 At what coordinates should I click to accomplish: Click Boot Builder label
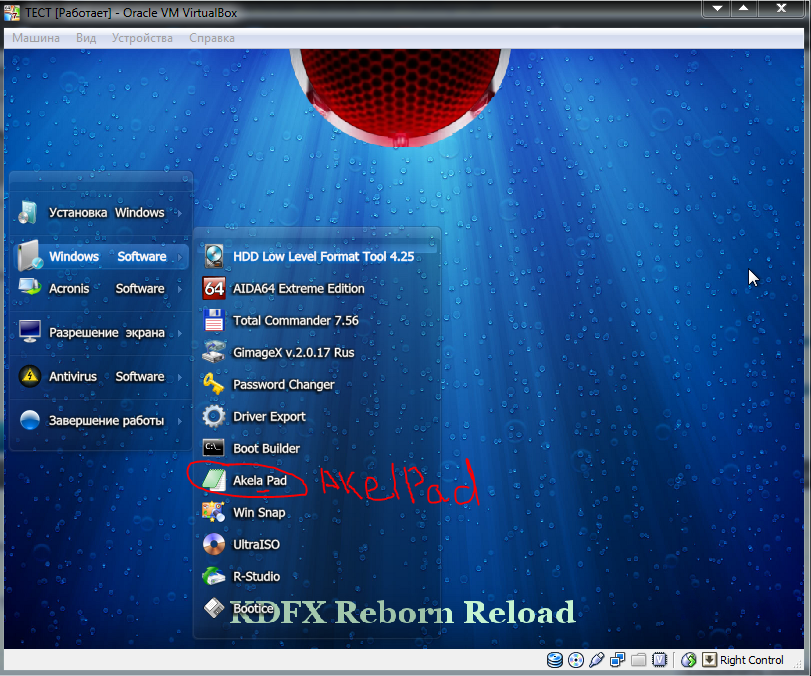266,448
